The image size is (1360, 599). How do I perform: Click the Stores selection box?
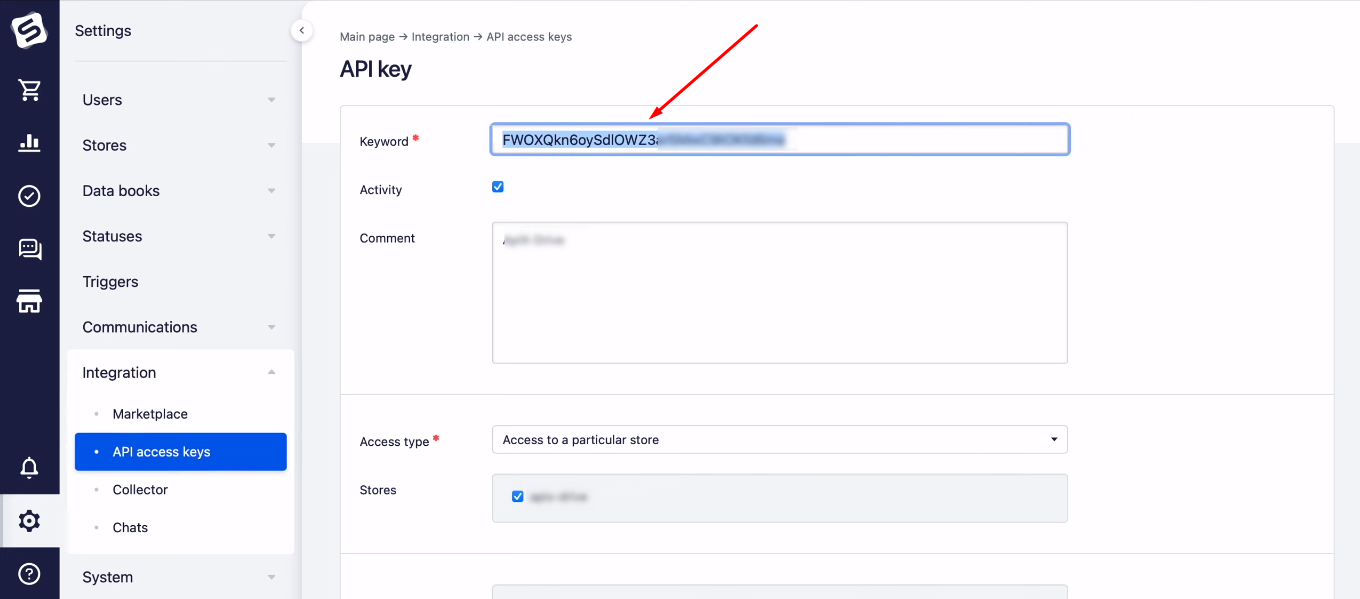[x=780, y=498]
